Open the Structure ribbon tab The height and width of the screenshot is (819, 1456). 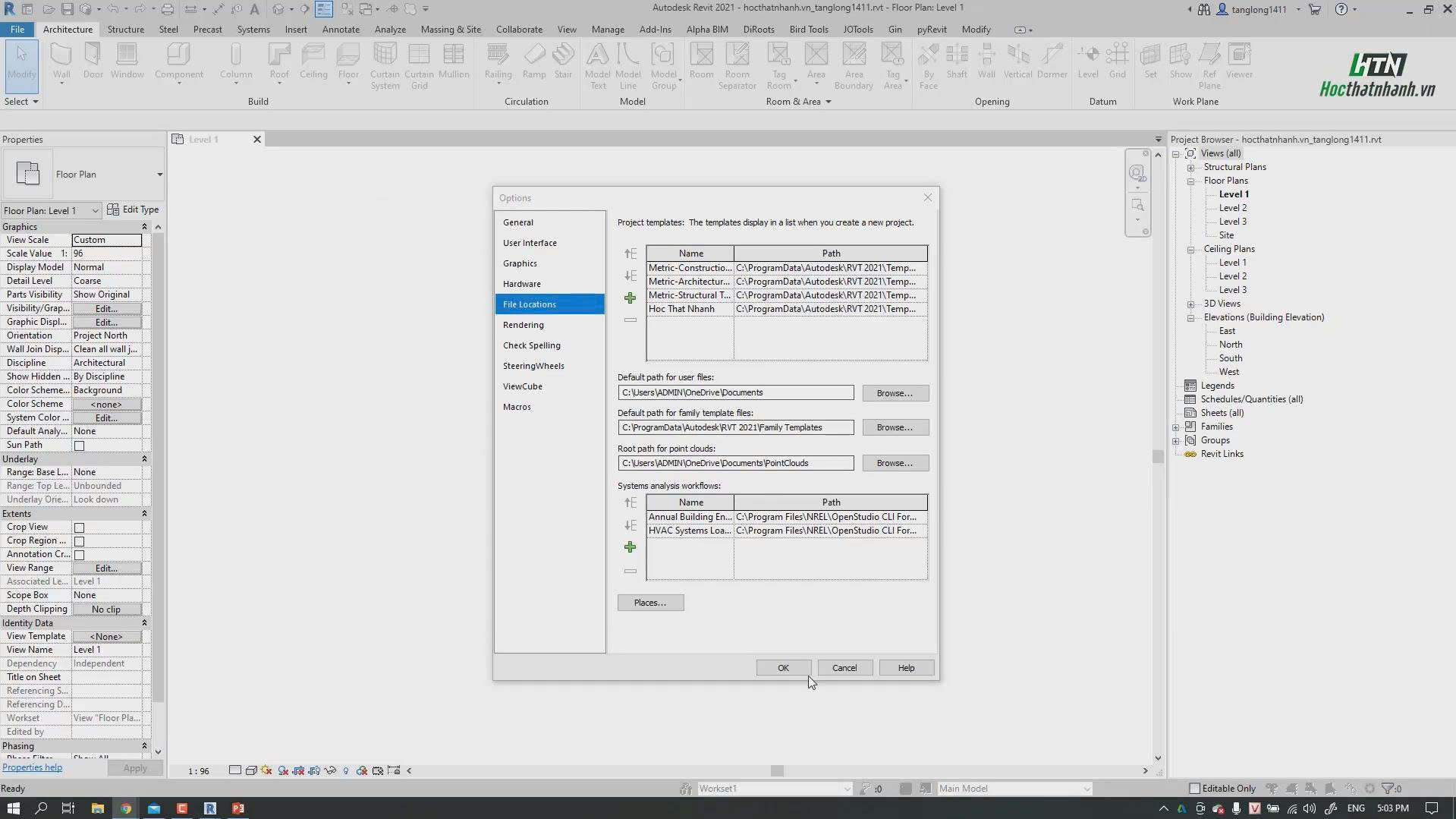coord(125,30)
